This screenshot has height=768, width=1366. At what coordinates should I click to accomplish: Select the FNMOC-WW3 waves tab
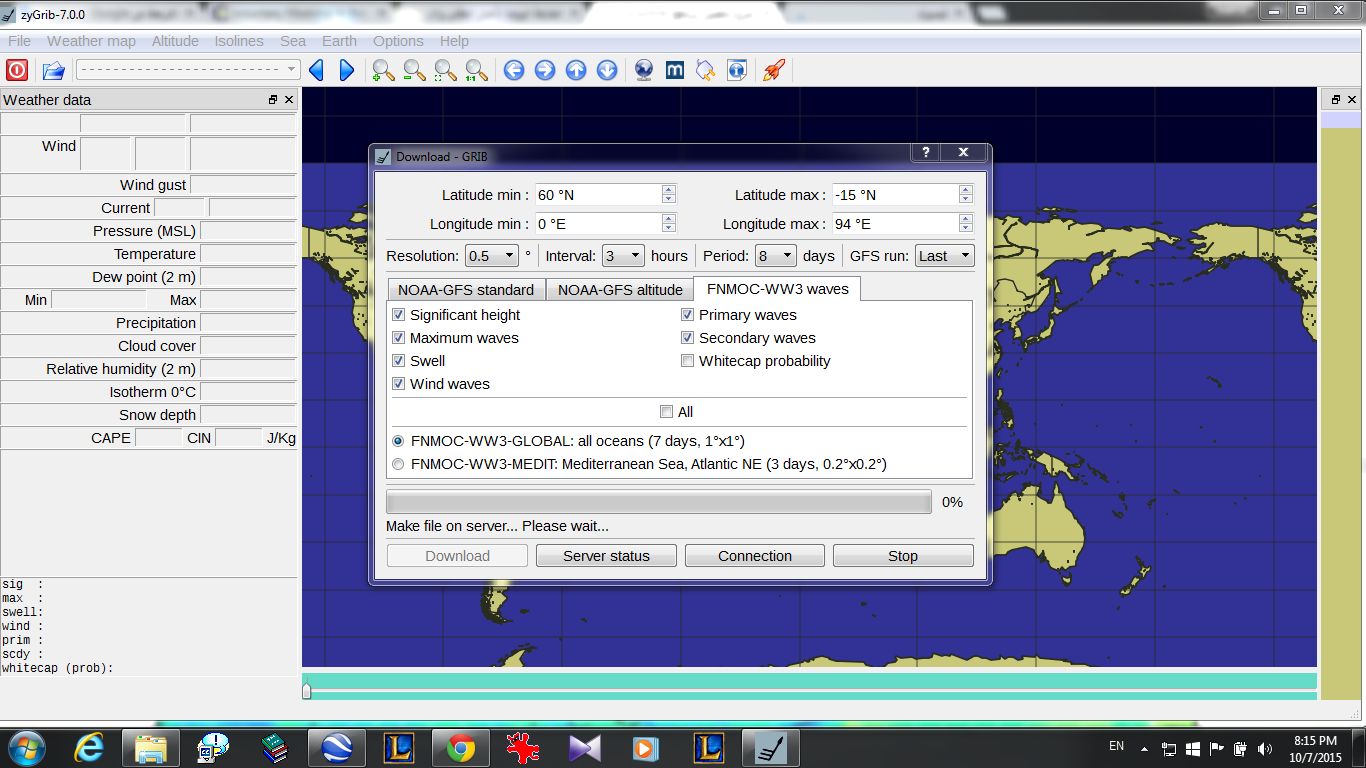[777, 289]
